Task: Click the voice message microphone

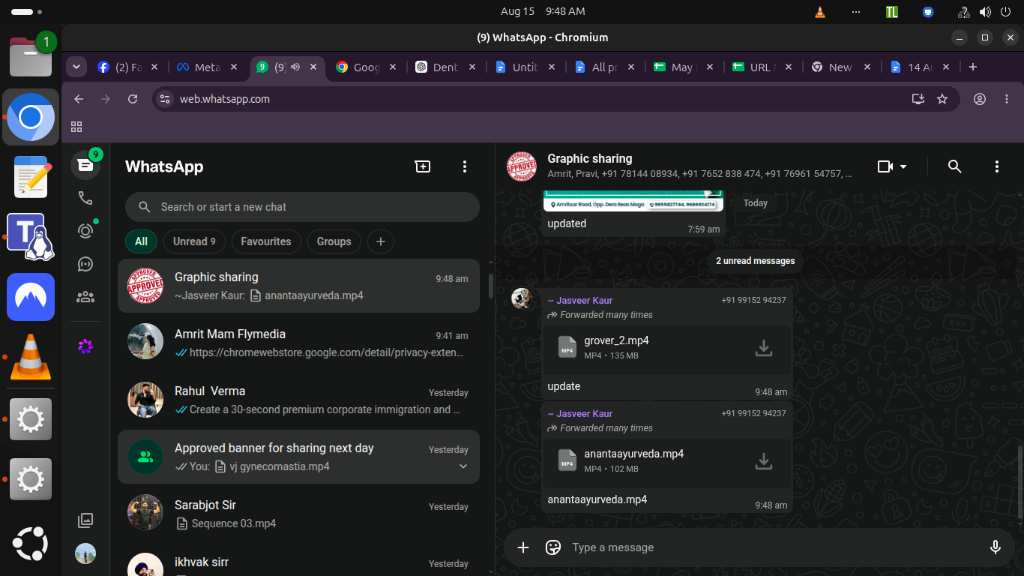Action: click(995, 547)
